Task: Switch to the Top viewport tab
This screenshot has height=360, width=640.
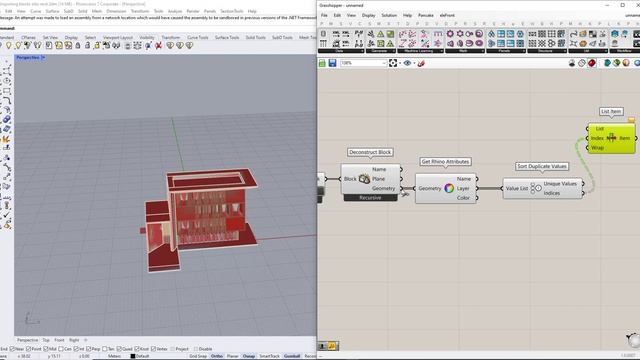Action: tap(46, 340)
